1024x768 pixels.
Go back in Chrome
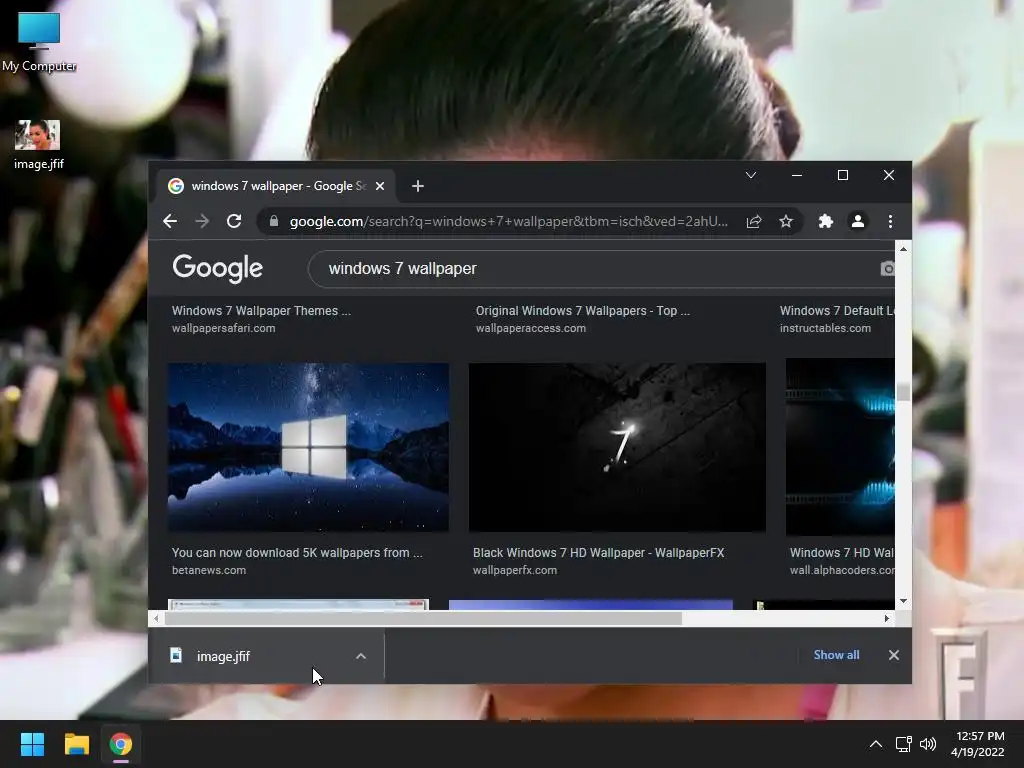[x=170, y=221]
